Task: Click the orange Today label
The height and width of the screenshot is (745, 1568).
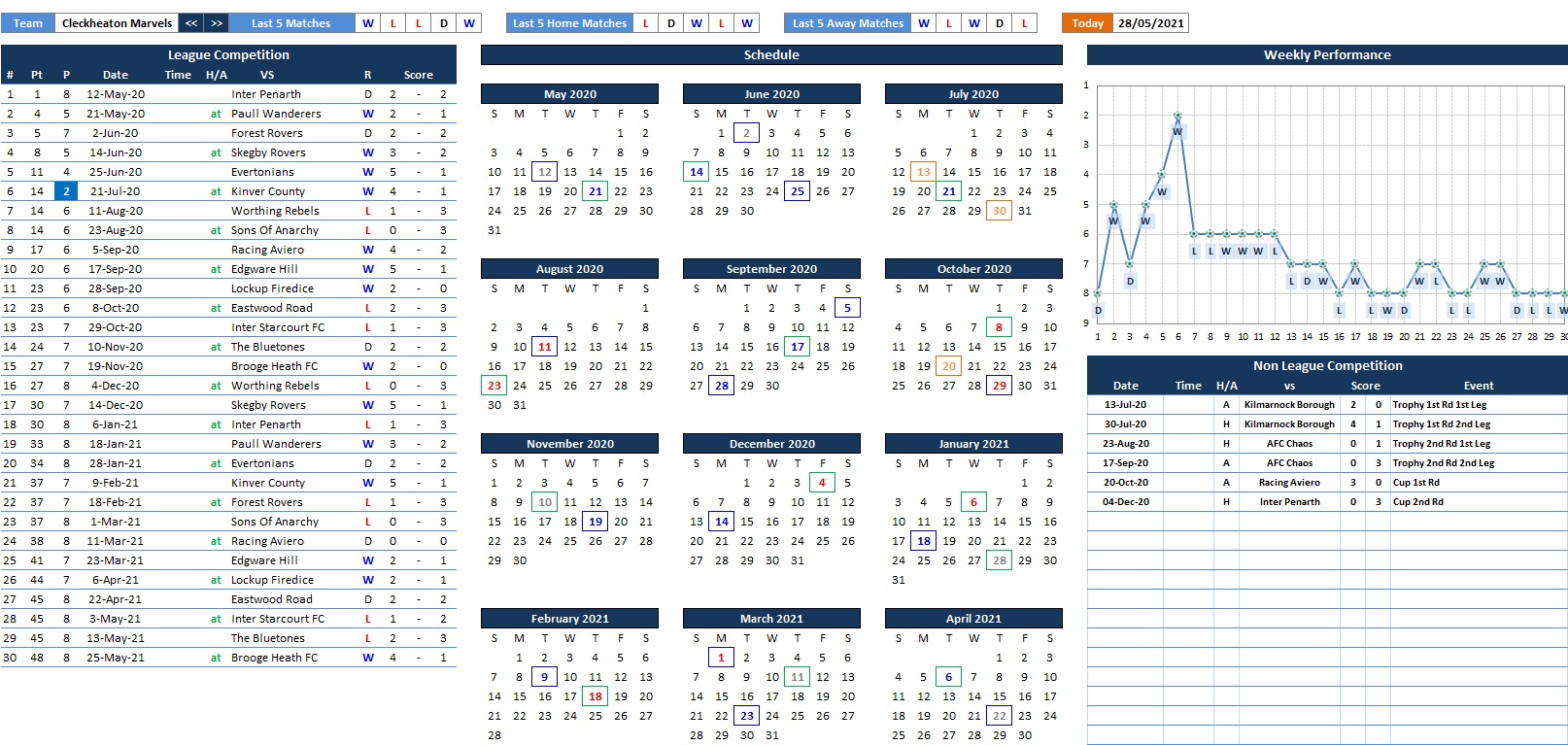Action: (1087, 23)
